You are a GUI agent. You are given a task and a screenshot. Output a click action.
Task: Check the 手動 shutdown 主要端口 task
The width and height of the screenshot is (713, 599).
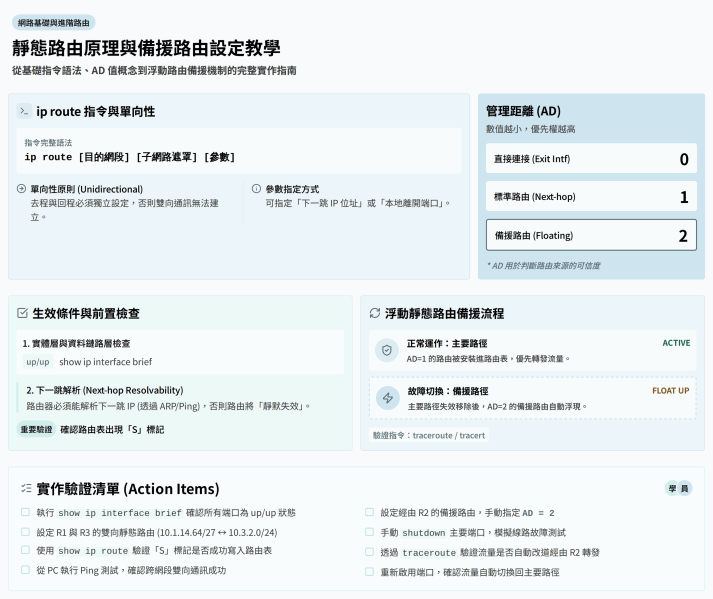tap(369, 532)
